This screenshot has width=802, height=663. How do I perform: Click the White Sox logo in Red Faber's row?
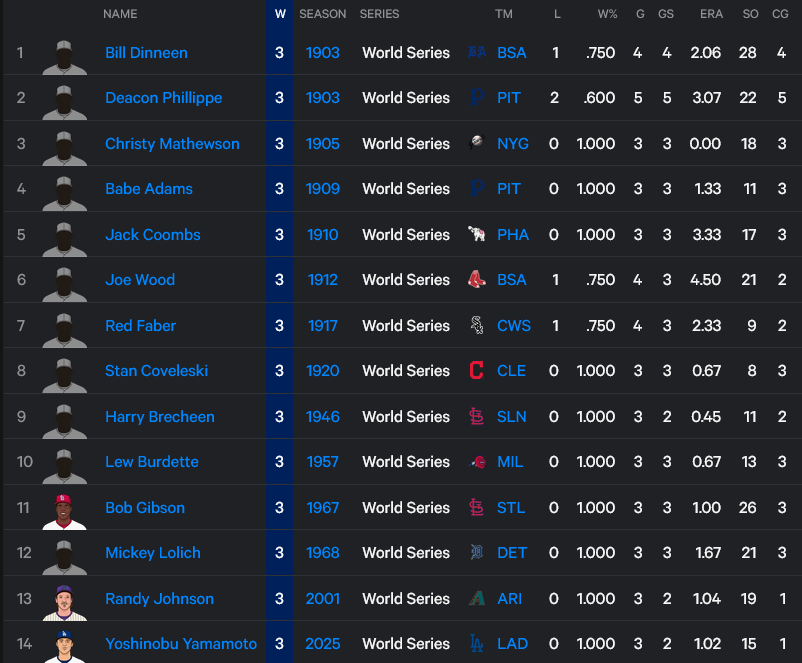click(477, 325)
